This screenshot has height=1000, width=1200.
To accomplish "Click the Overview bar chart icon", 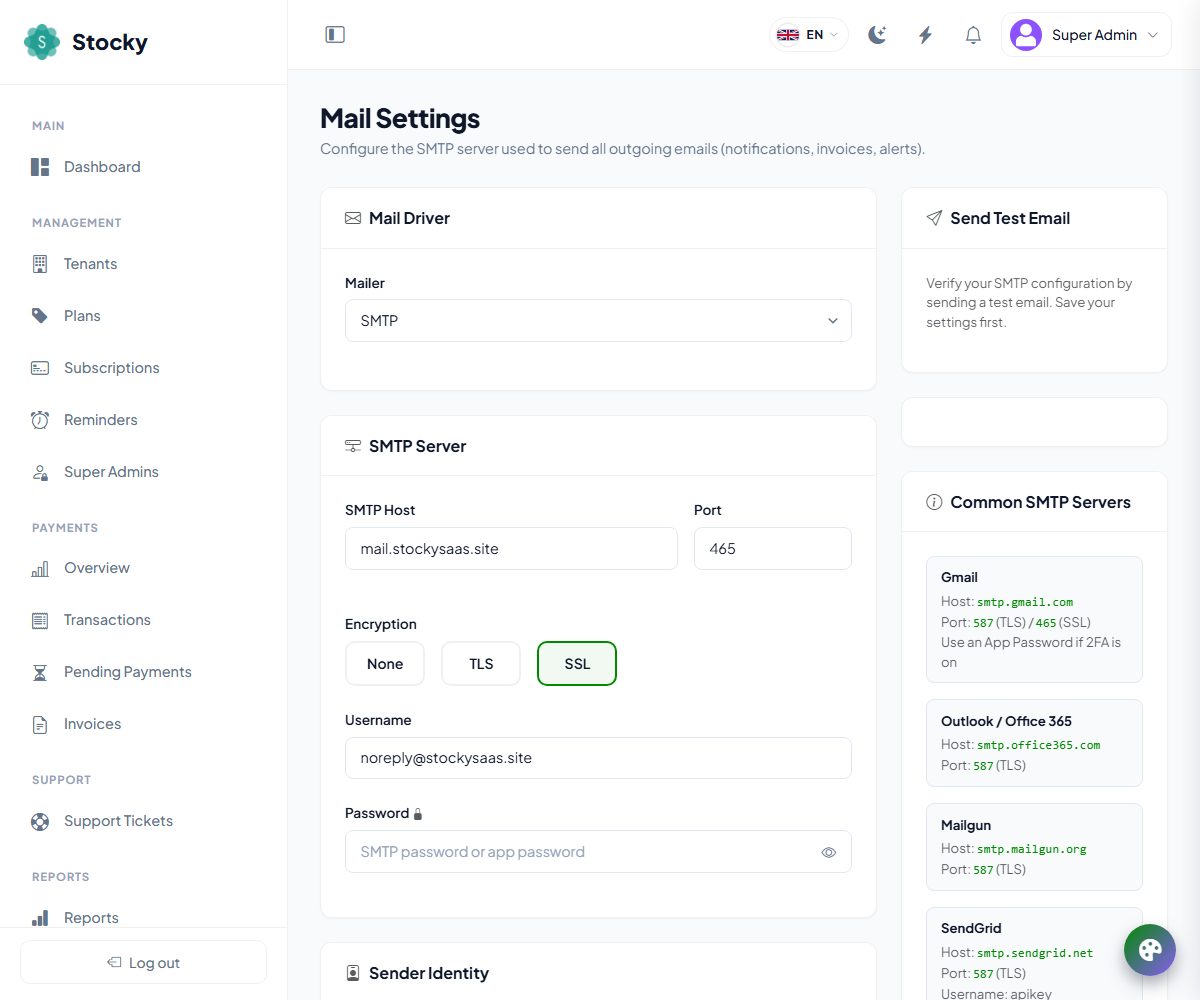I will click(x=40, y=568).
